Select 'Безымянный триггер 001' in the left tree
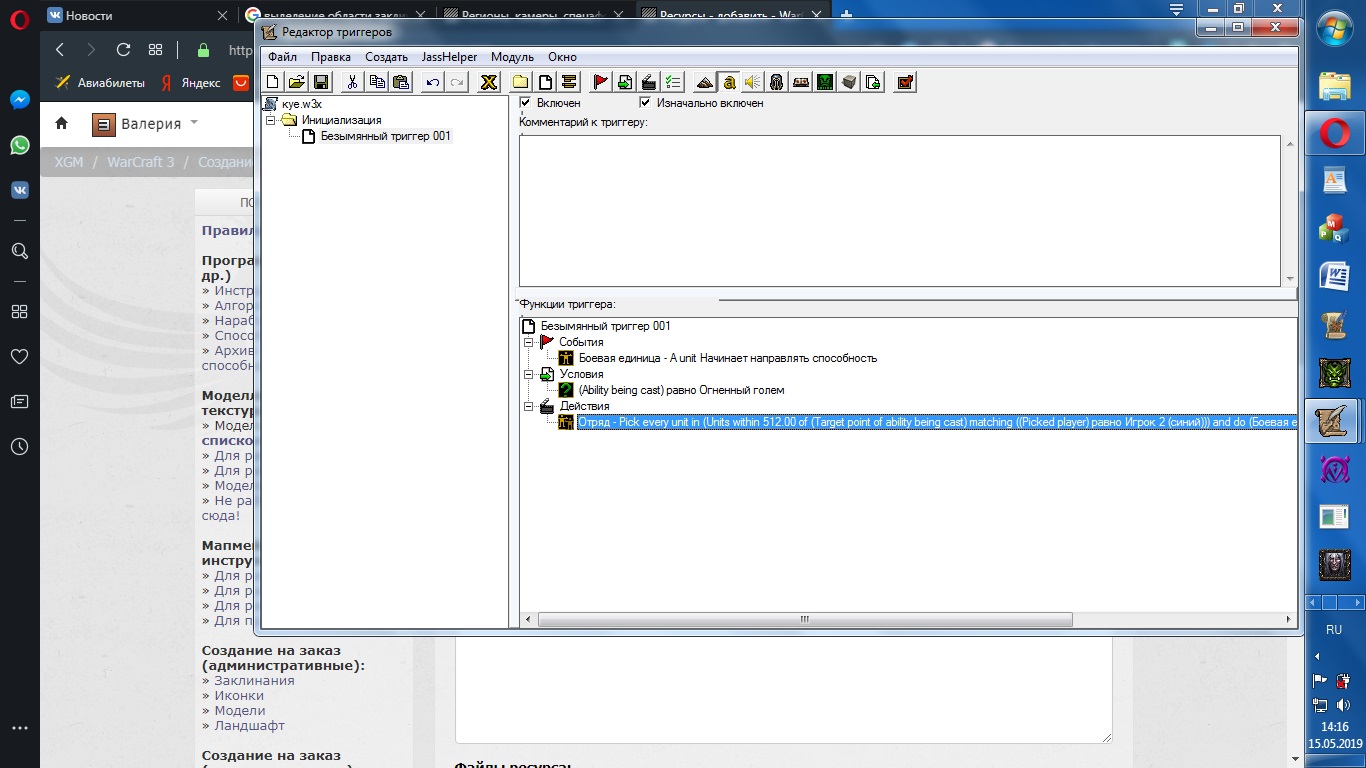The width and height of the screenshot is (1366, 768). (x=386, y=136)
